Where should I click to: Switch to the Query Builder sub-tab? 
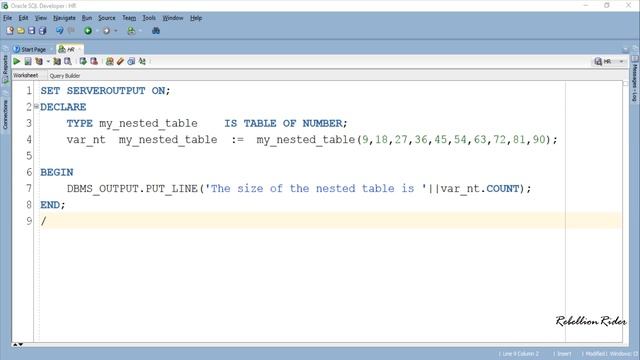pyautogui.click(x=64, y=76)
